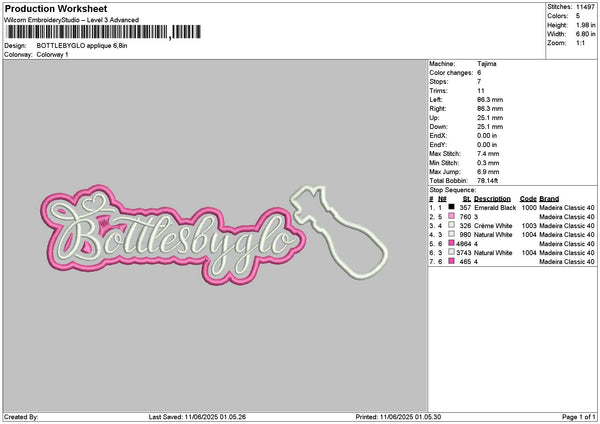Click the "Crème White" description
Screen dimensions: 600x424
coord(493,226)
